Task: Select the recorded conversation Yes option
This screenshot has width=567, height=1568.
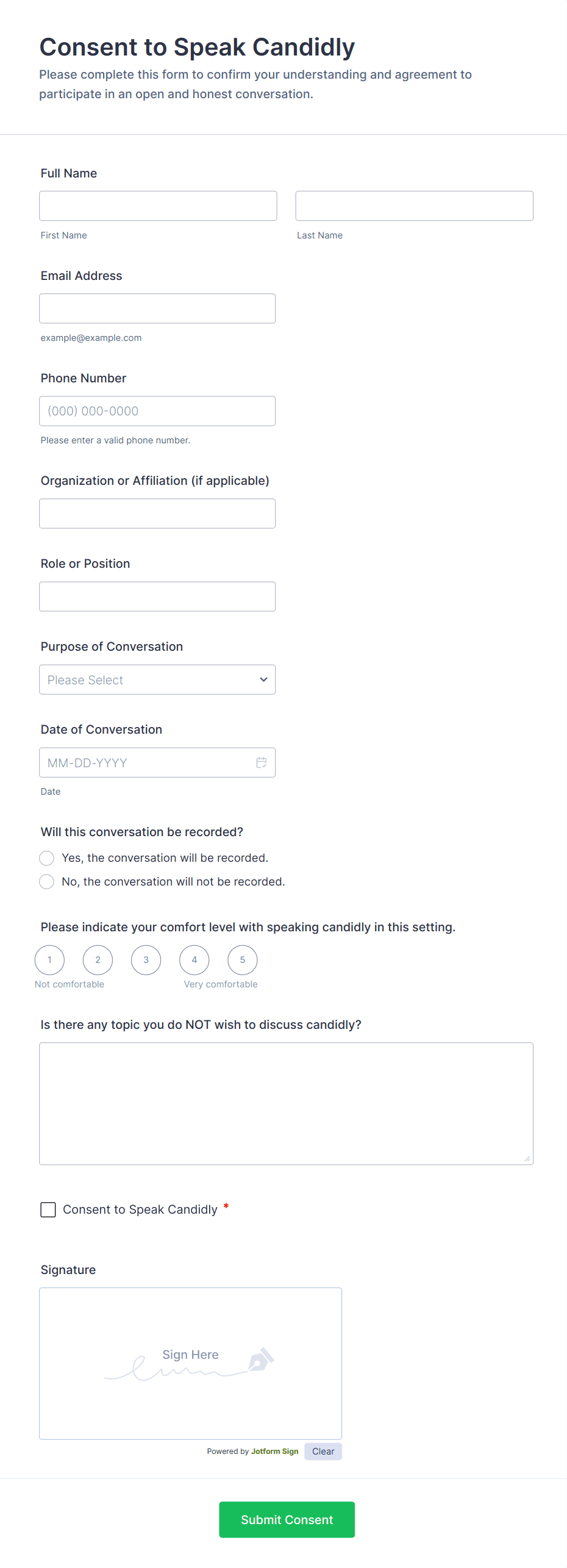Action: coord(47,858)
